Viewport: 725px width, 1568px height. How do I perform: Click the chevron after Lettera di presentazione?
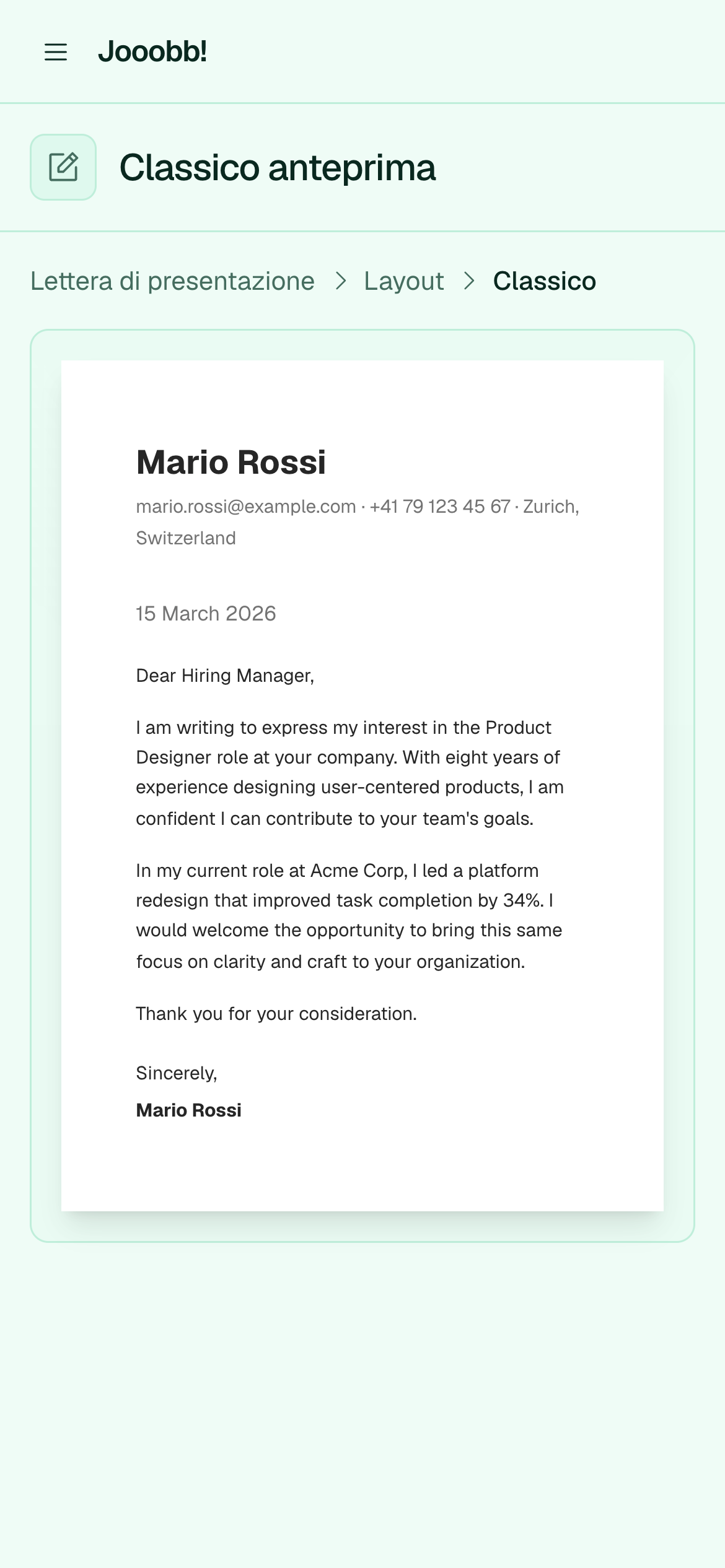click(x=340, y=281)
